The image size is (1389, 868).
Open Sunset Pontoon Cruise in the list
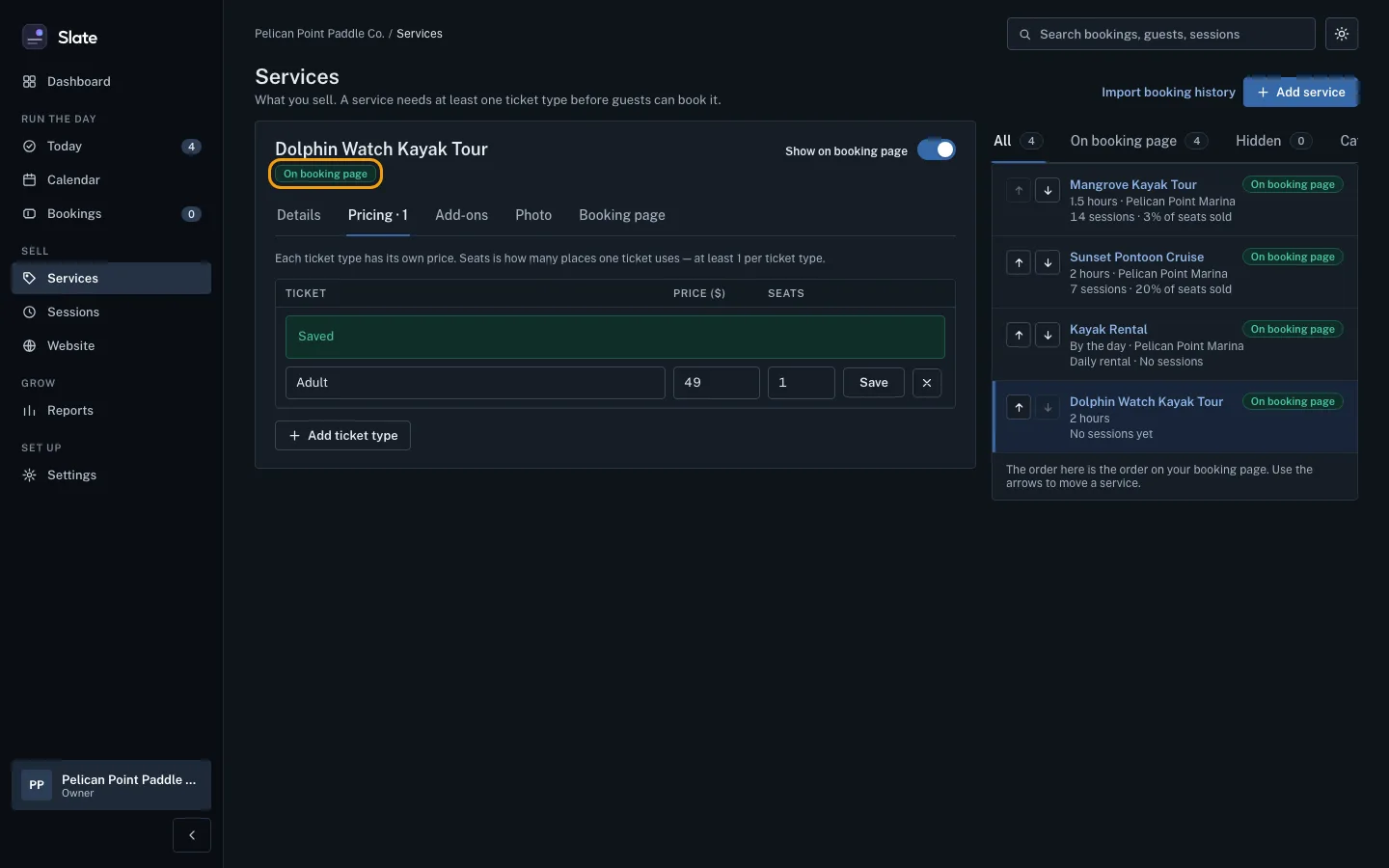1136,258
